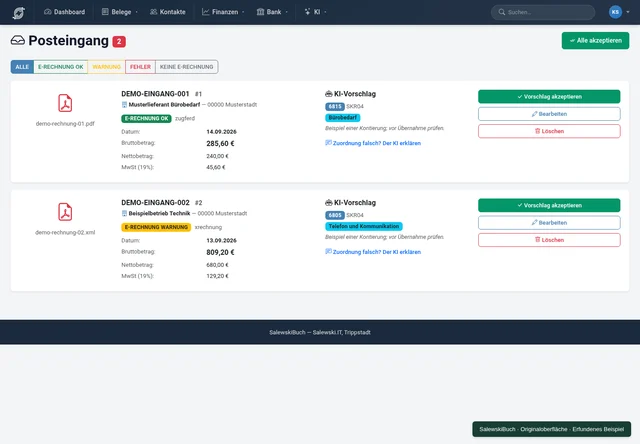
Task: Open the KS user avatar menu
Action: pyautogui.click(x=615, y=12)
